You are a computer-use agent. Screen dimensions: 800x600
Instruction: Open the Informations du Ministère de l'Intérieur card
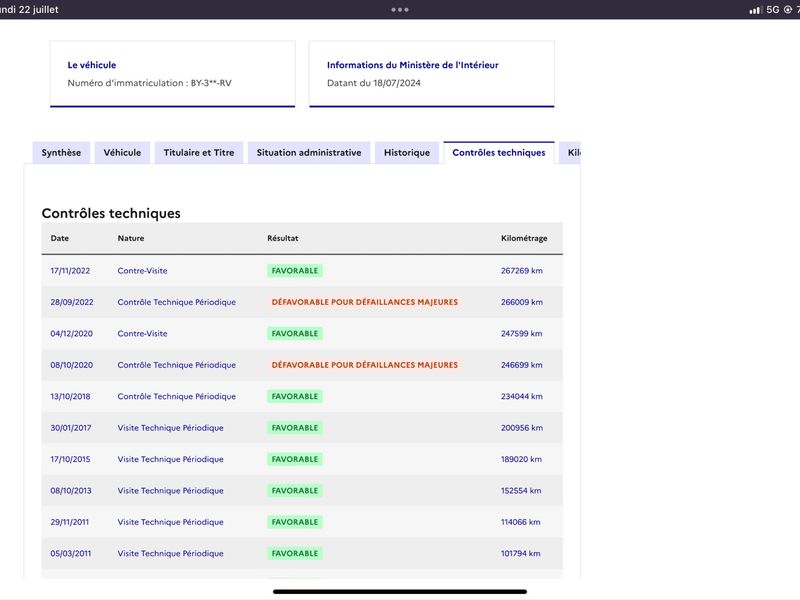point(432,74)
